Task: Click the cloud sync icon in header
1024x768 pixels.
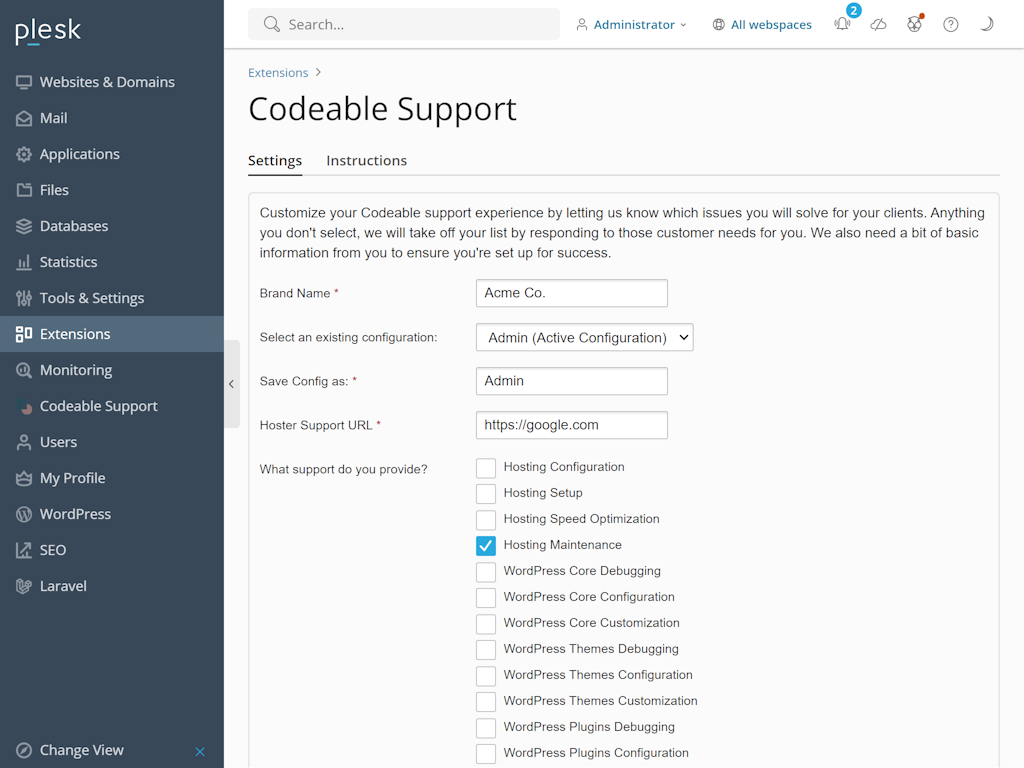Action: click(878, 25)
